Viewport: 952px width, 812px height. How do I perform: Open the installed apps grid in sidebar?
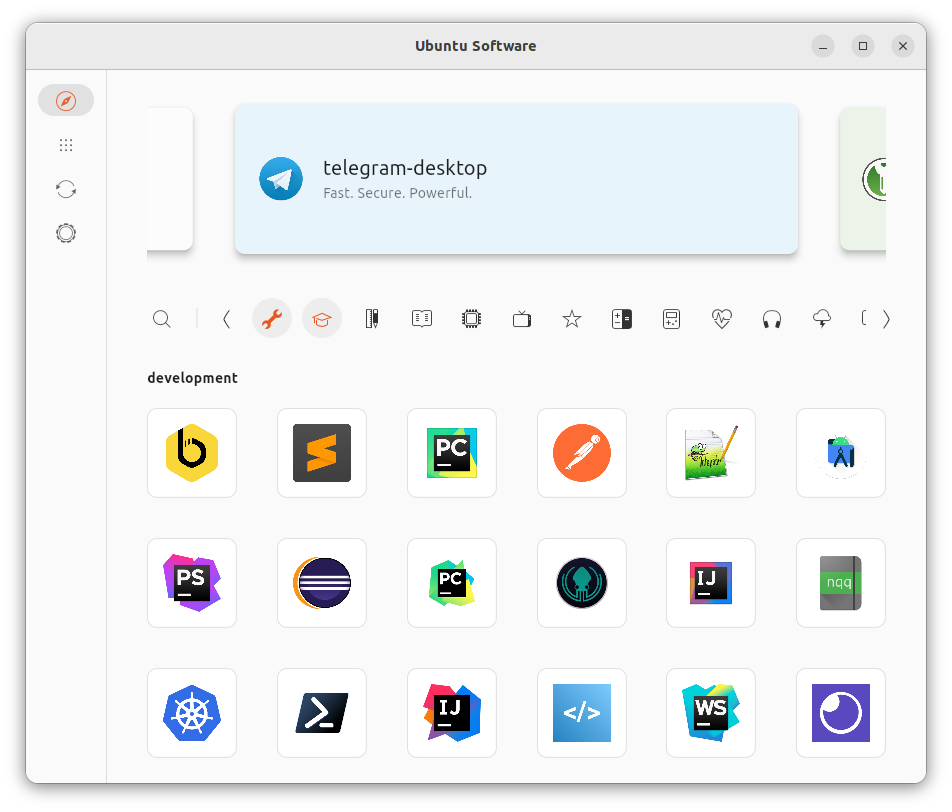[x=66, y=145]
